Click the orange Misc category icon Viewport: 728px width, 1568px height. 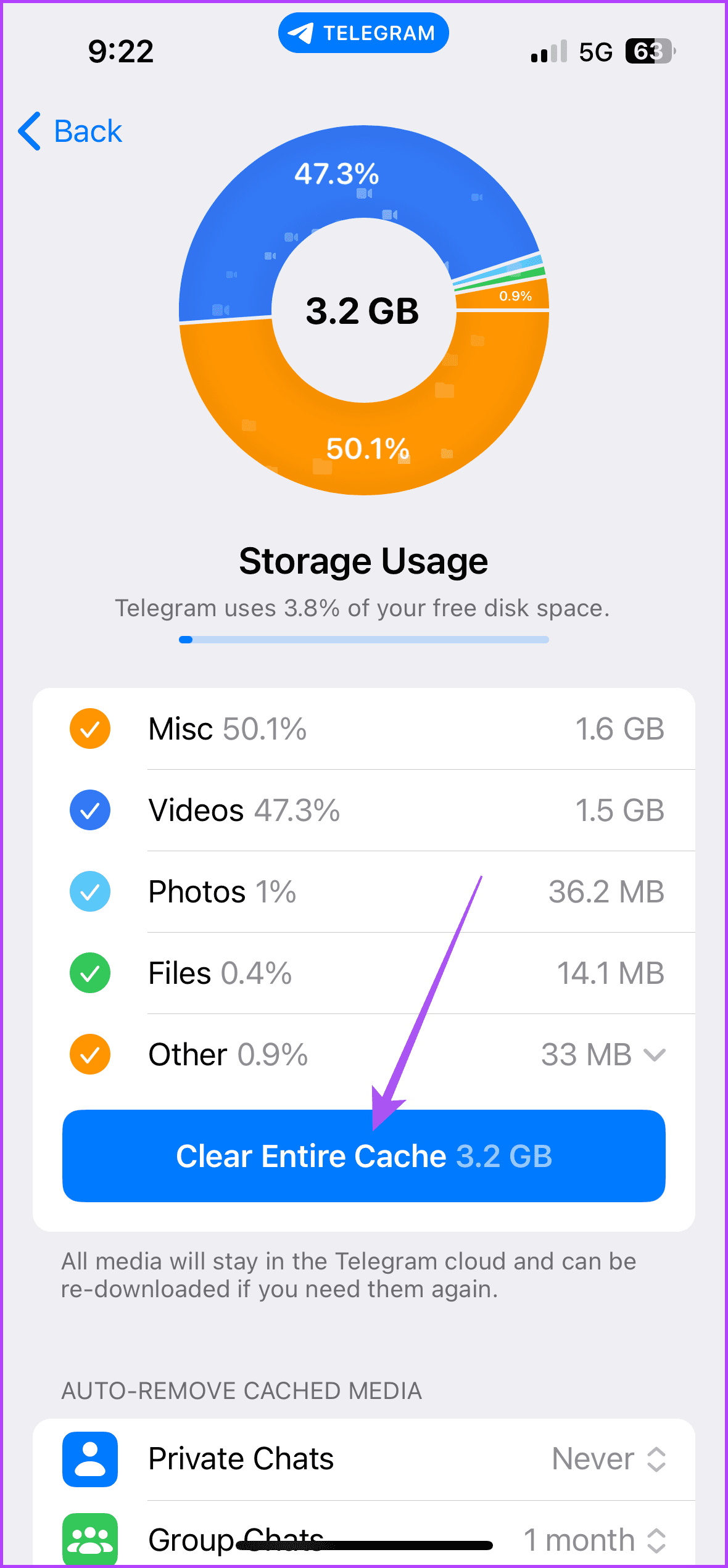[x=90, y=728]
